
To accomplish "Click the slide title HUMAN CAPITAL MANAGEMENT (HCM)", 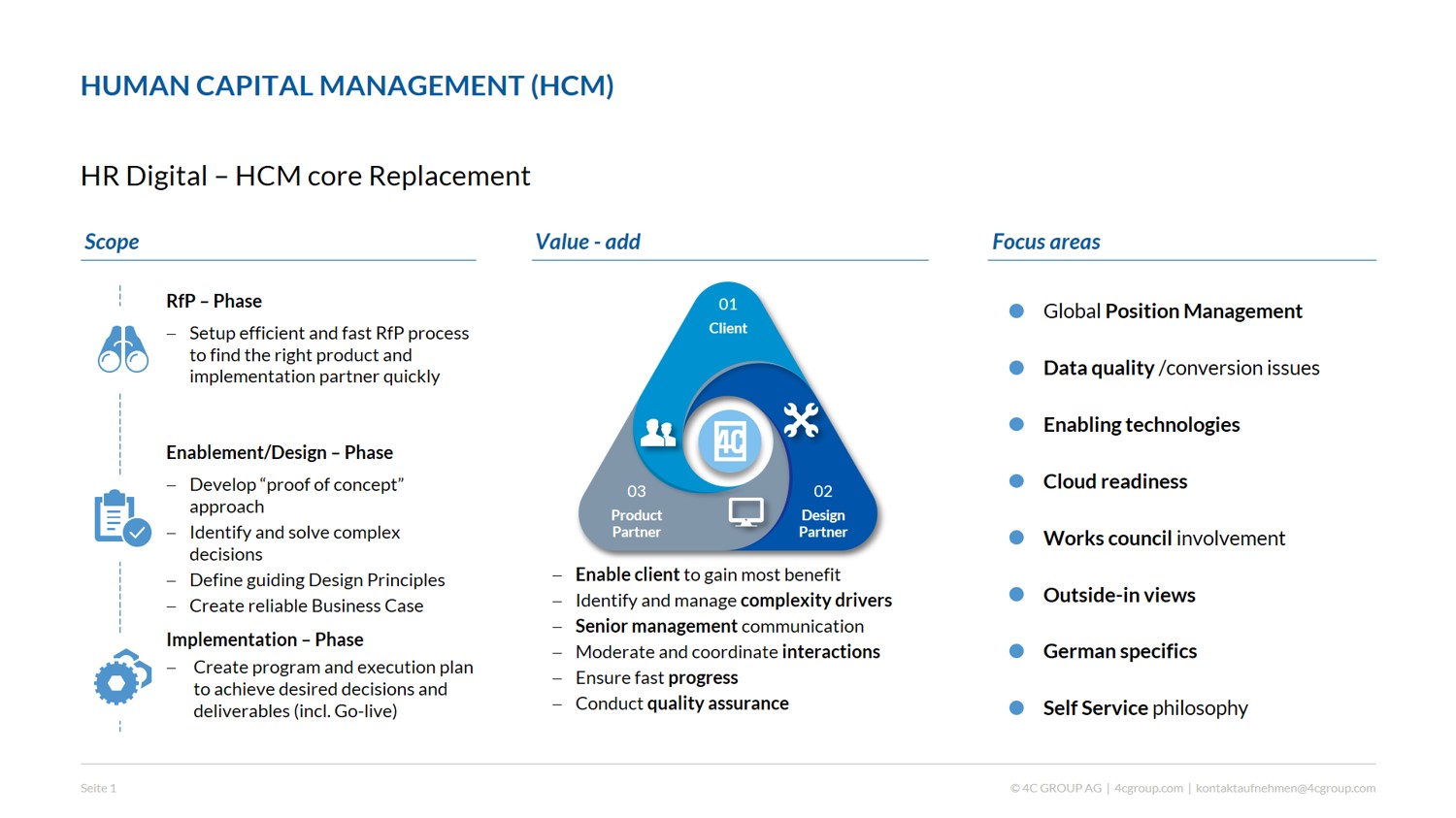I will click(347, 85).
